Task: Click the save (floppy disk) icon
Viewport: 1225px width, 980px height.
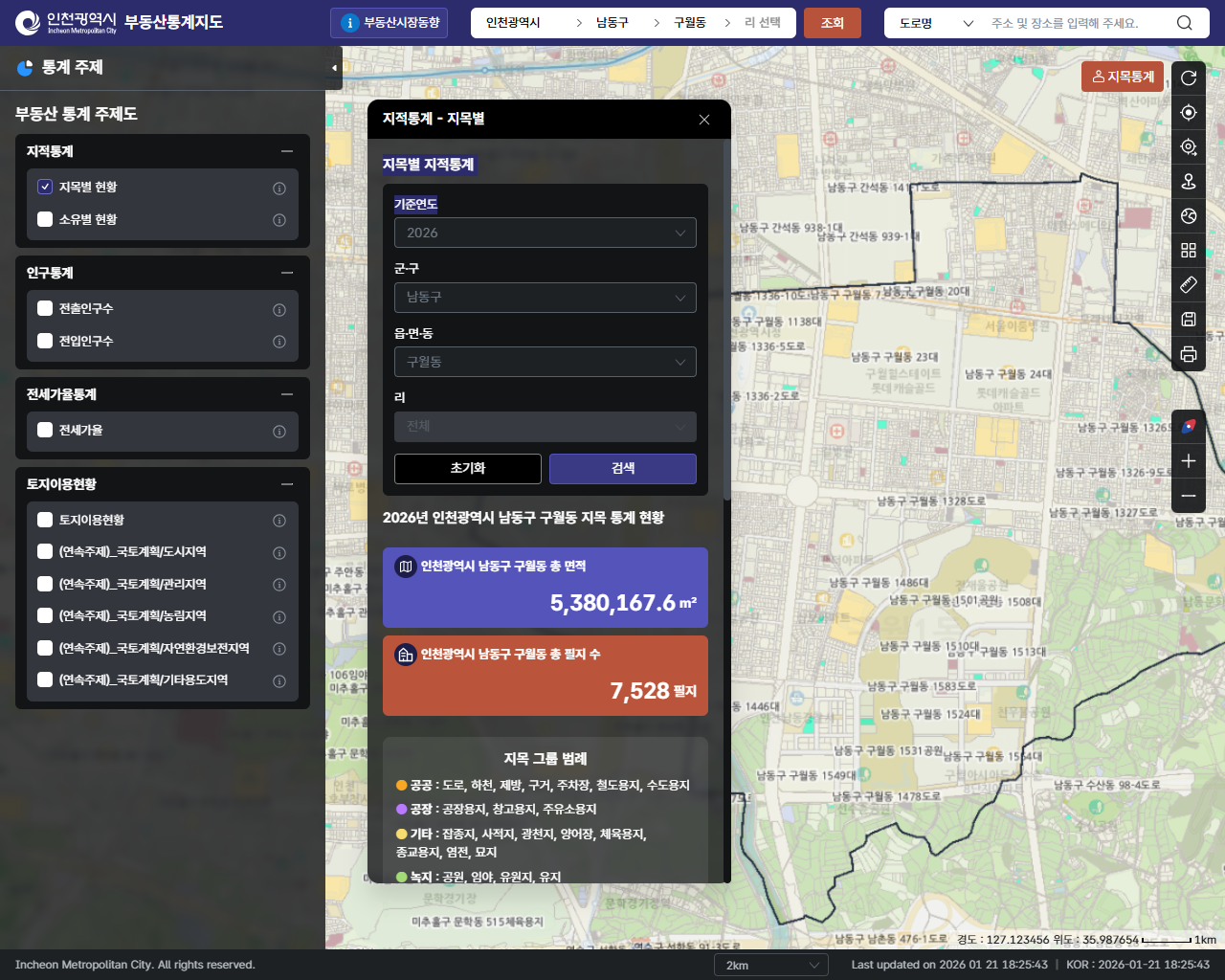Action: click(1189, 320)
